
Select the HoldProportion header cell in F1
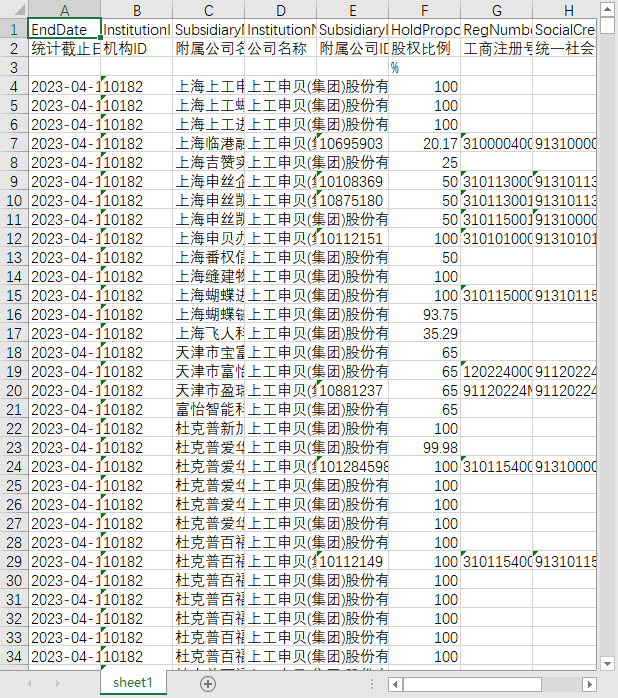tap(425, 29)
